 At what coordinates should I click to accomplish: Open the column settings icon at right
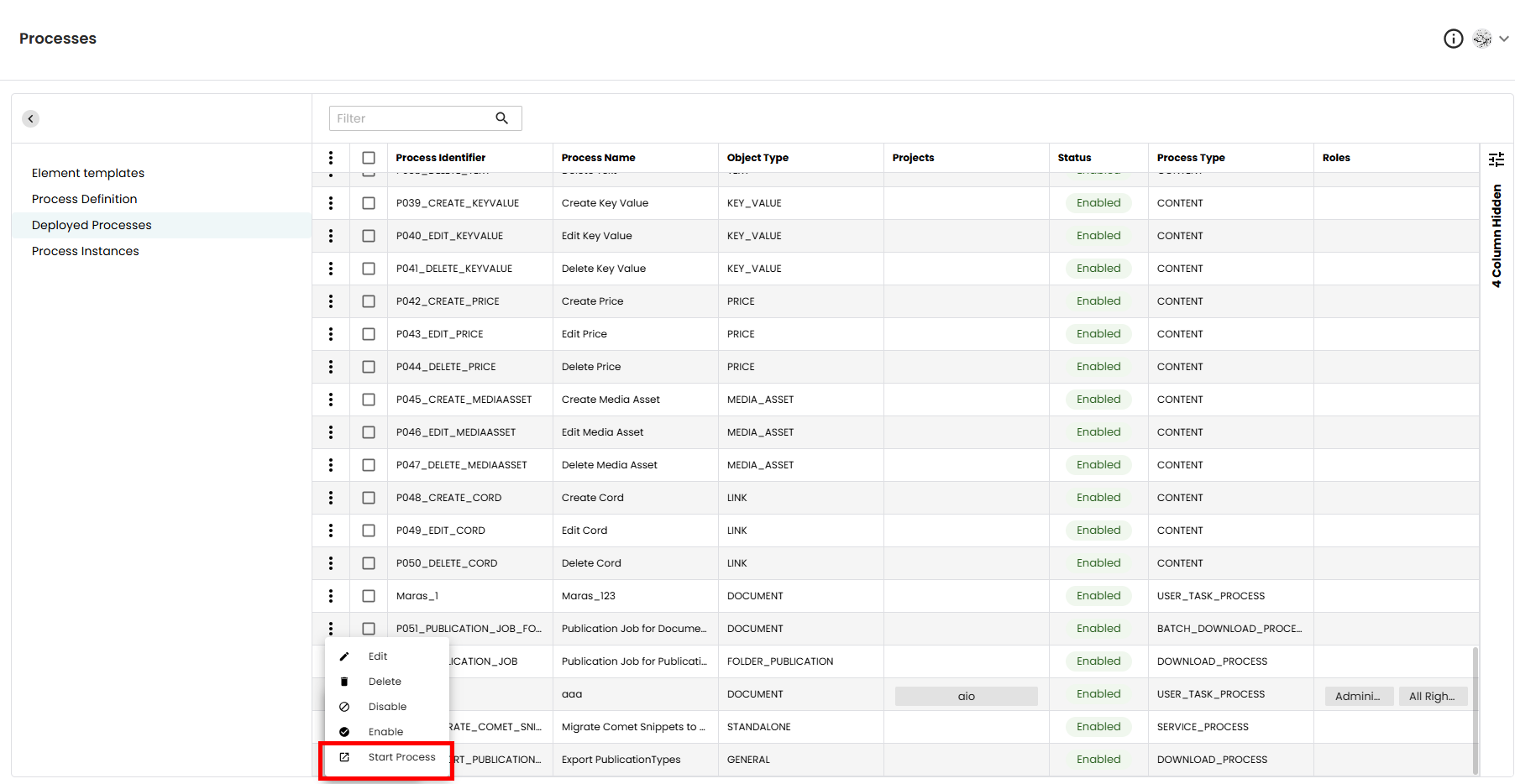coord(1496,159)
